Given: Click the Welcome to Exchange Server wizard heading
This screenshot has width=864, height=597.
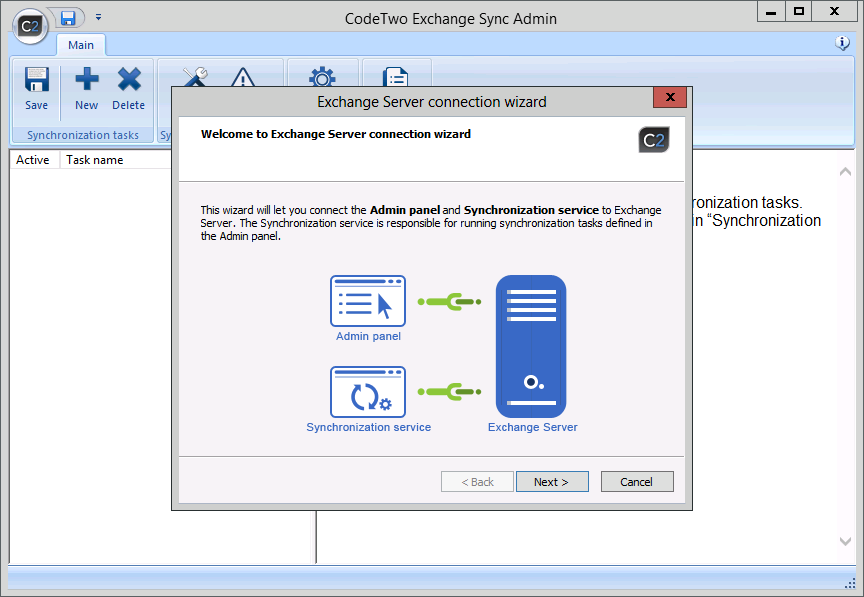Looking at the screenshot, I should tap(336, 134).
